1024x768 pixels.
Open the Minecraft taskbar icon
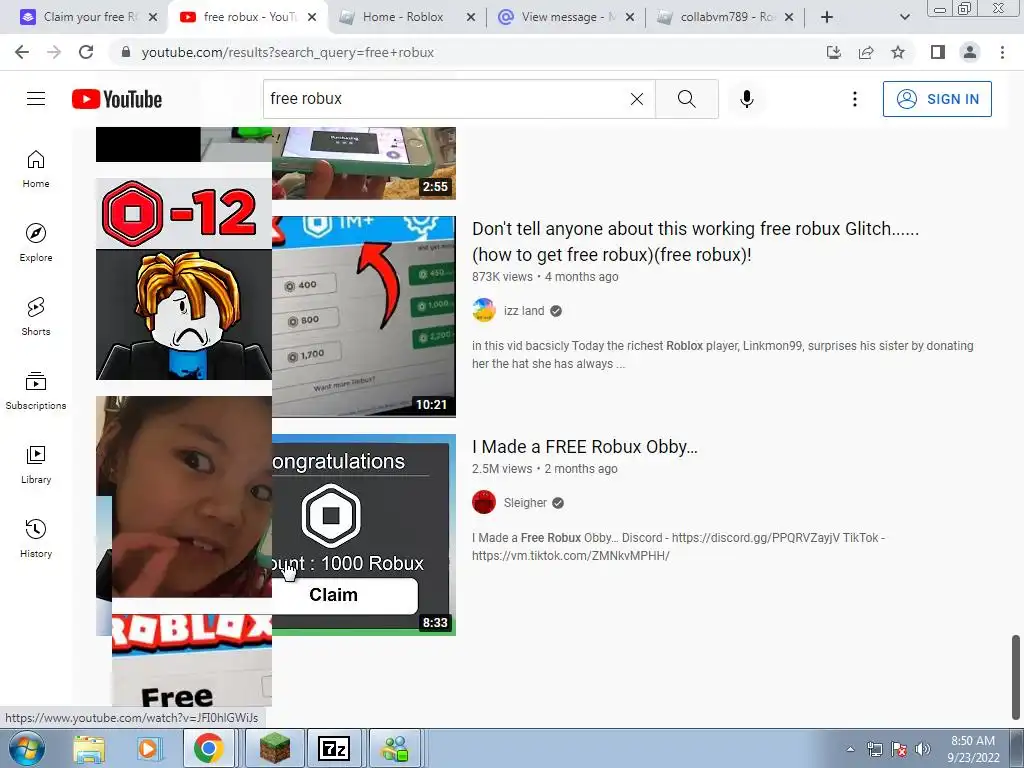click(275, 748)
